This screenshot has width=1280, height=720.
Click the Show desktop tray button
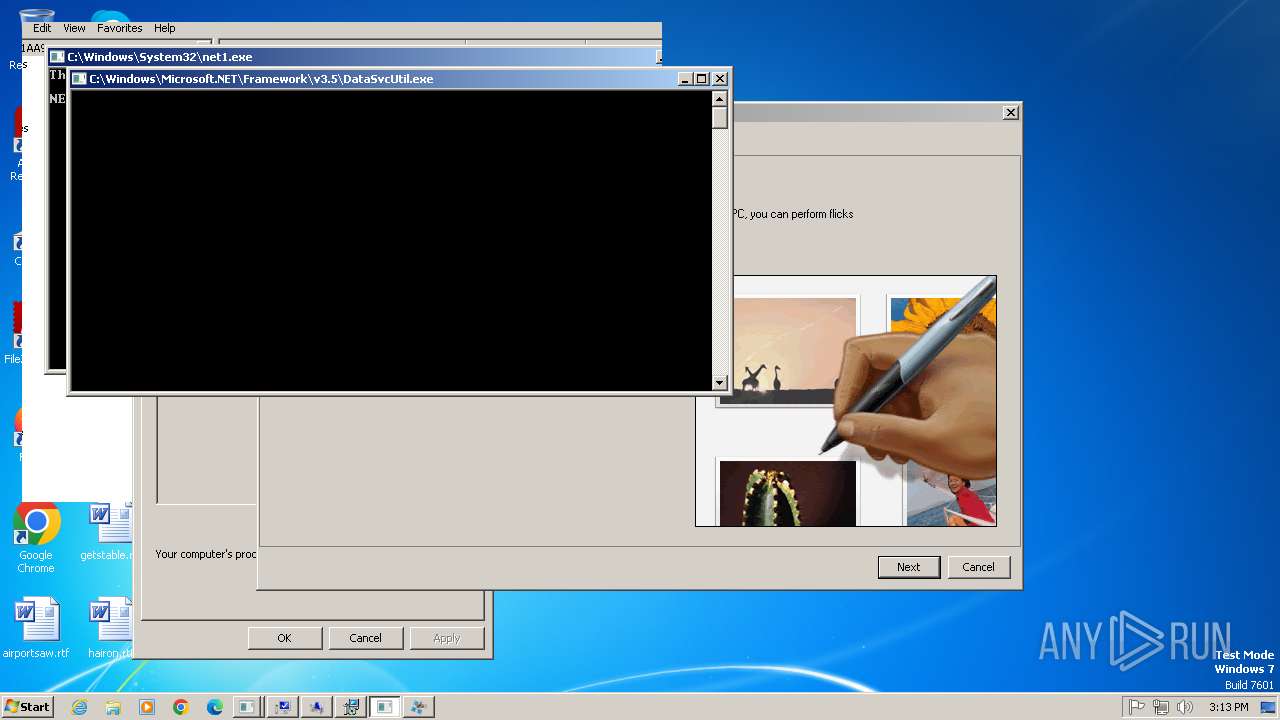pyautogui.click(x=1268, y=707)
